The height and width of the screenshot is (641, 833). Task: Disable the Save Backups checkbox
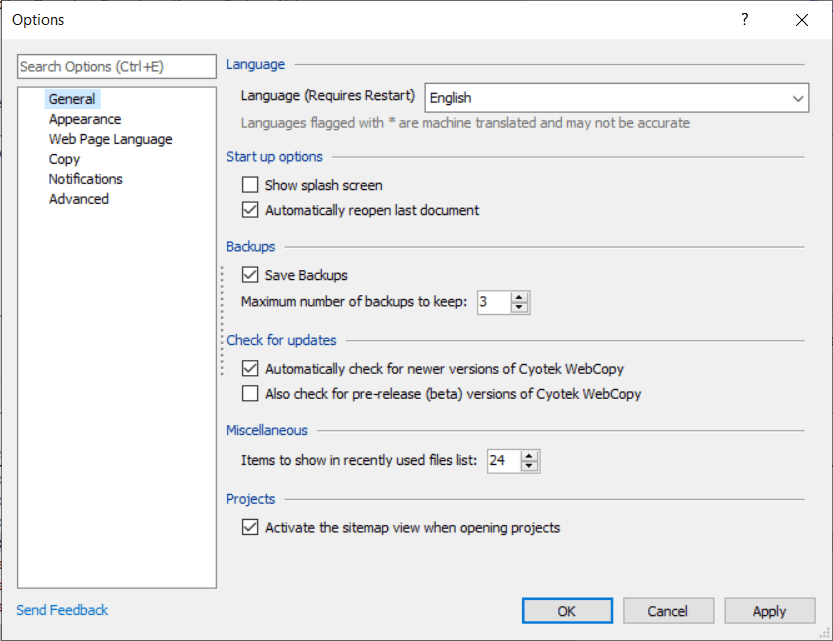point(250,275)
